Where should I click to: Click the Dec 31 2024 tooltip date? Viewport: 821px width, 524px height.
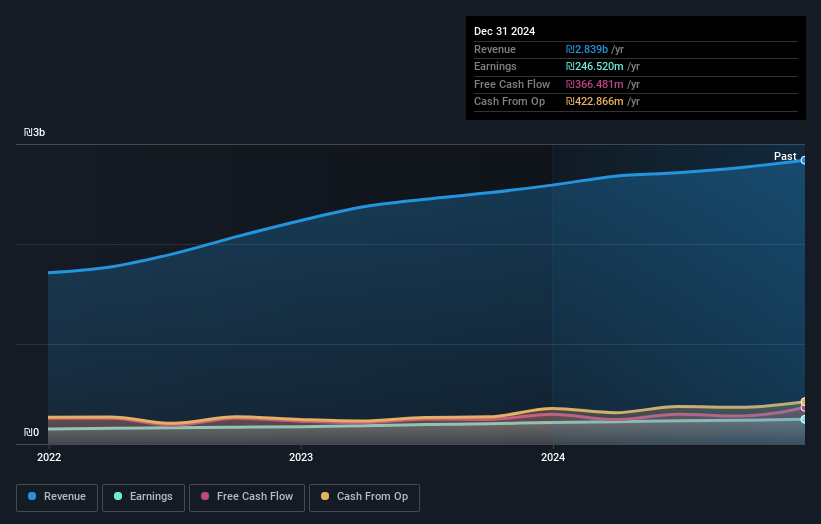pos(504,31)
